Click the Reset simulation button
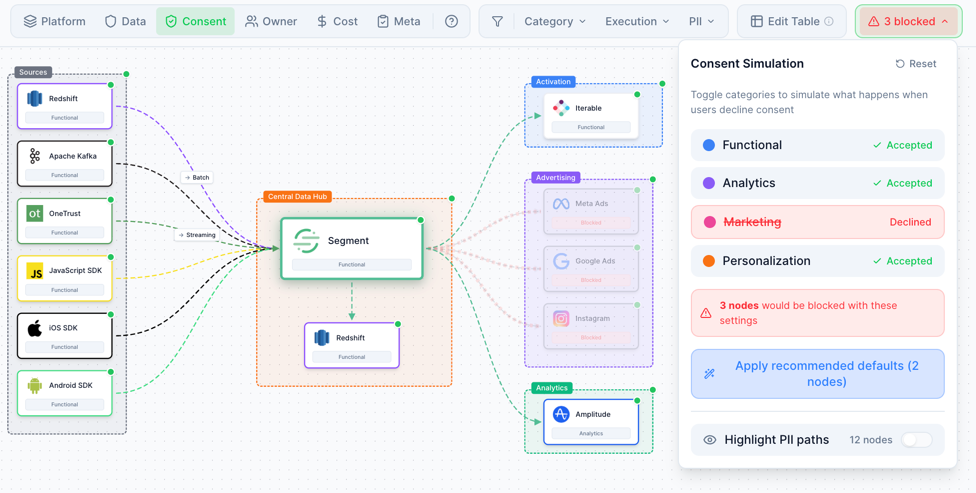Image resolution: width=976 pixels, height=493 pixels. pos(916,64)
